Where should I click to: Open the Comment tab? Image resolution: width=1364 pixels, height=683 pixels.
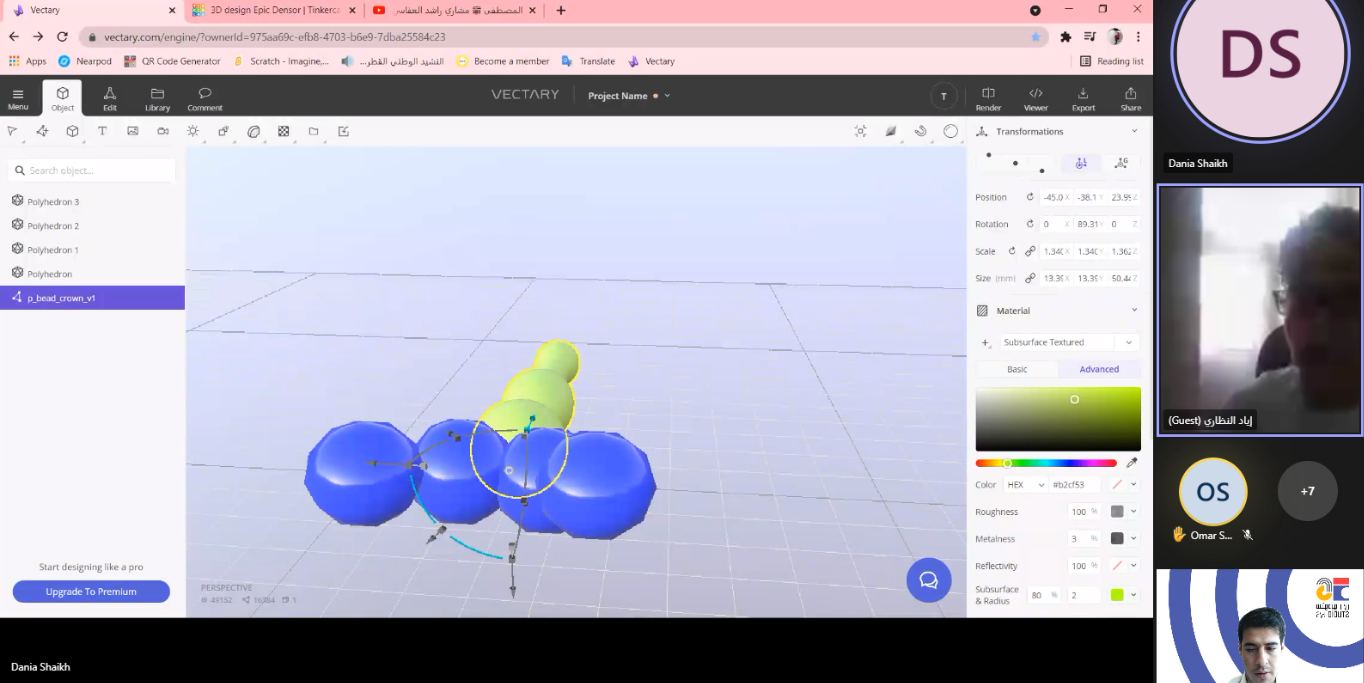[205, 98]
